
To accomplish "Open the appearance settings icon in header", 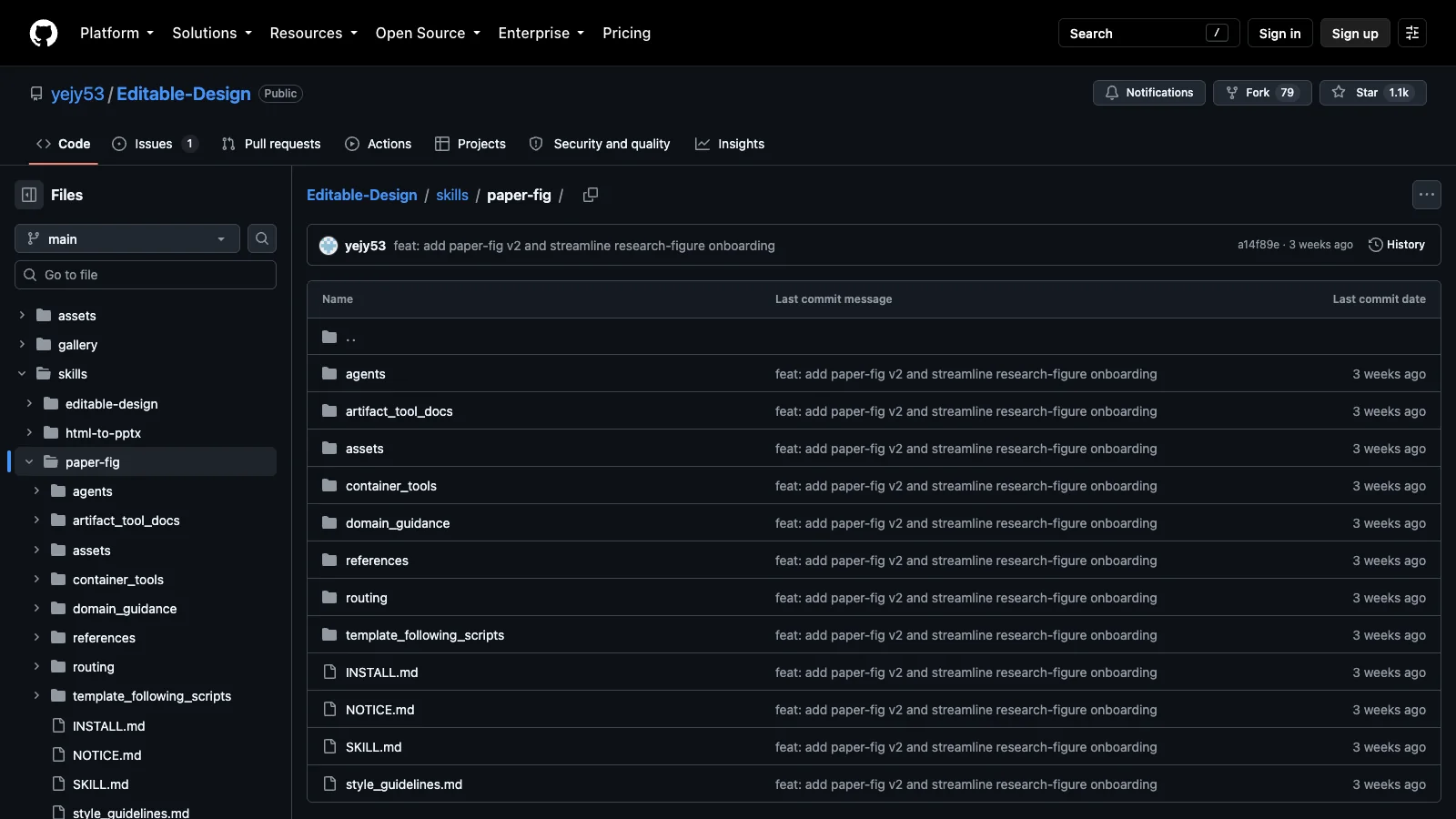I will point(1412,33).
